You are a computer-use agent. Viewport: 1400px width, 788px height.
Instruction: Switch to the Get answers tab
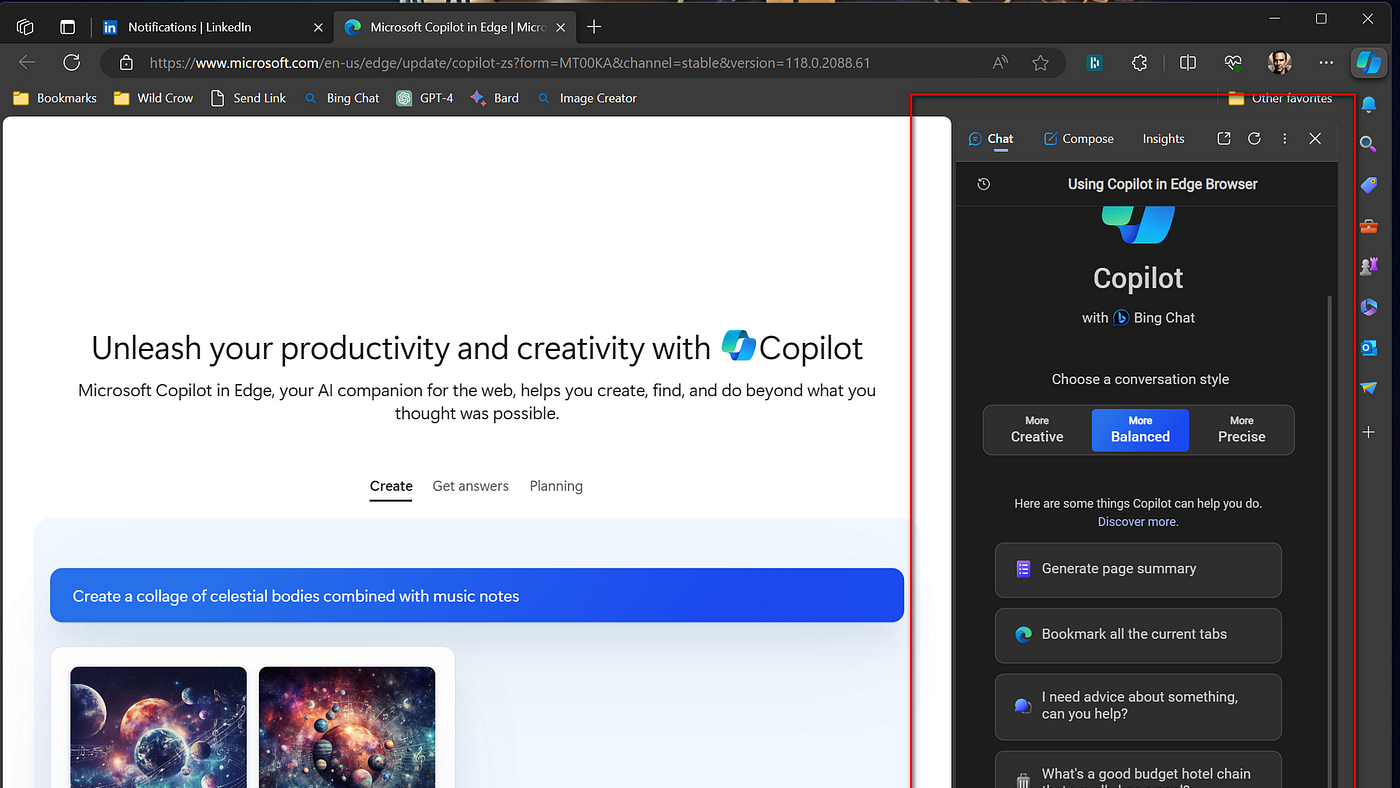[470, 486]
